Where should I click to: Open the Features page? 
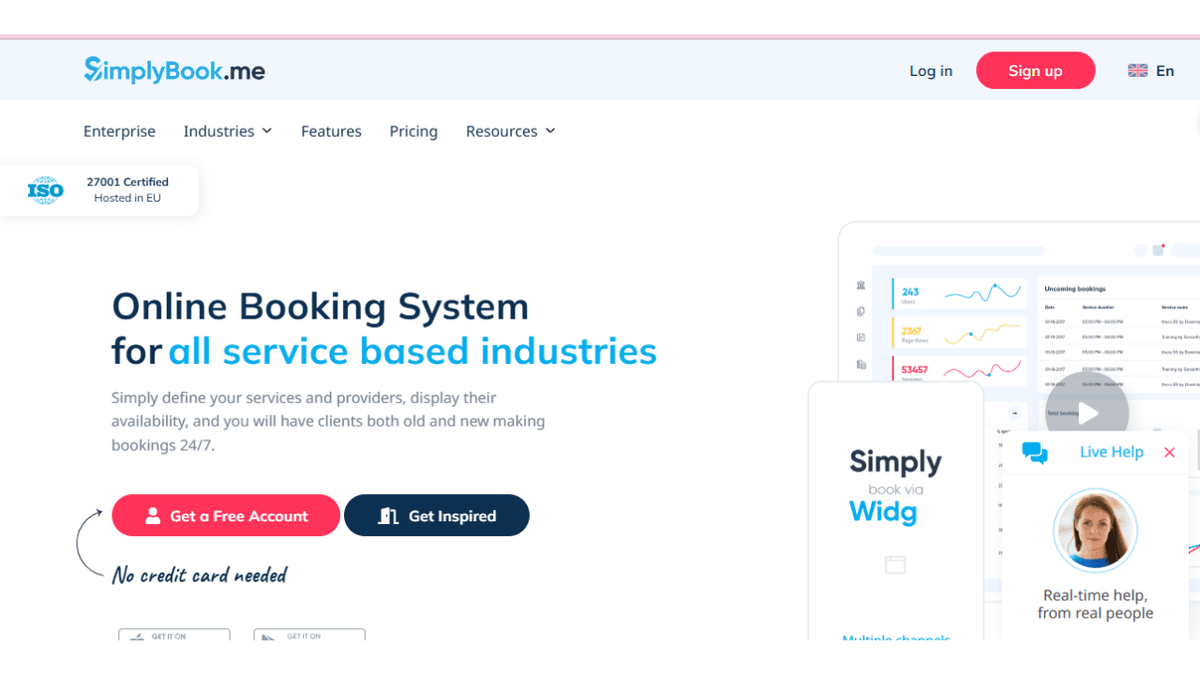pos(331,131)
